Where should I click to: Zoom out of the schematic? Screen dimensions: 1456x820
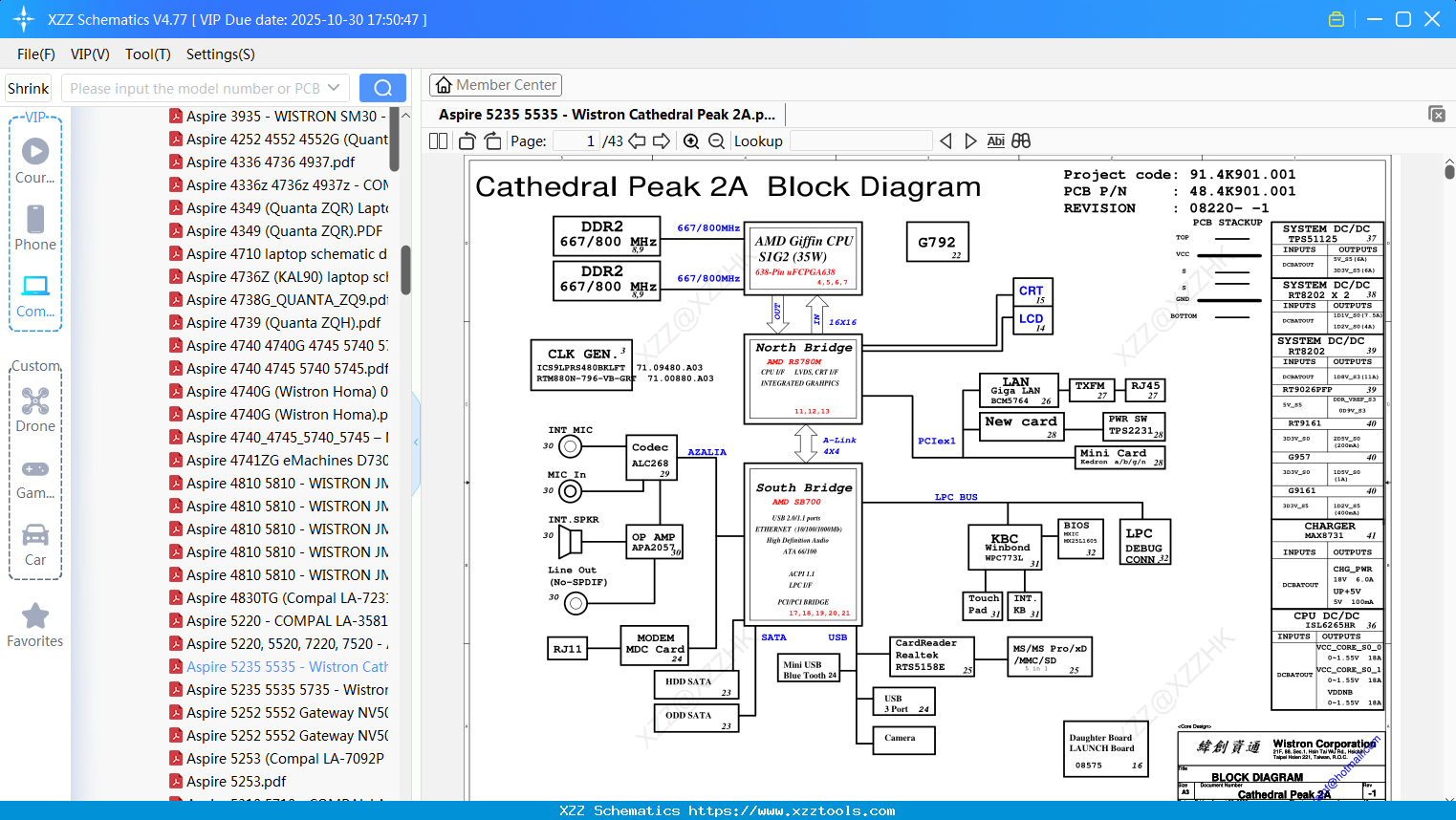[716, 140]
